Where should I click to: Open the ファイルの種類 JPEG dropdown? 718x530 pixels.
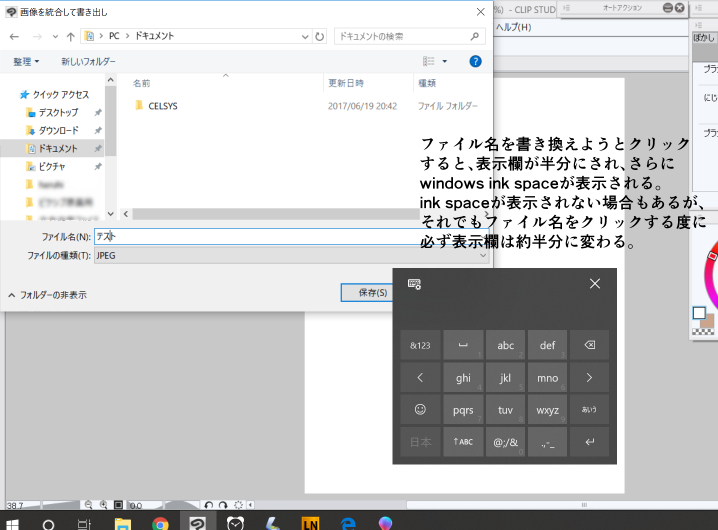[x=290, y=256]
